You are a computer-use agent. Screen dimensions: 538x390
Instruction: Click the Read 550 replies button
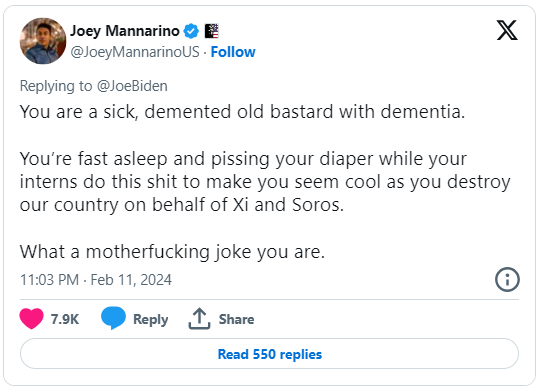pos(269,354)
